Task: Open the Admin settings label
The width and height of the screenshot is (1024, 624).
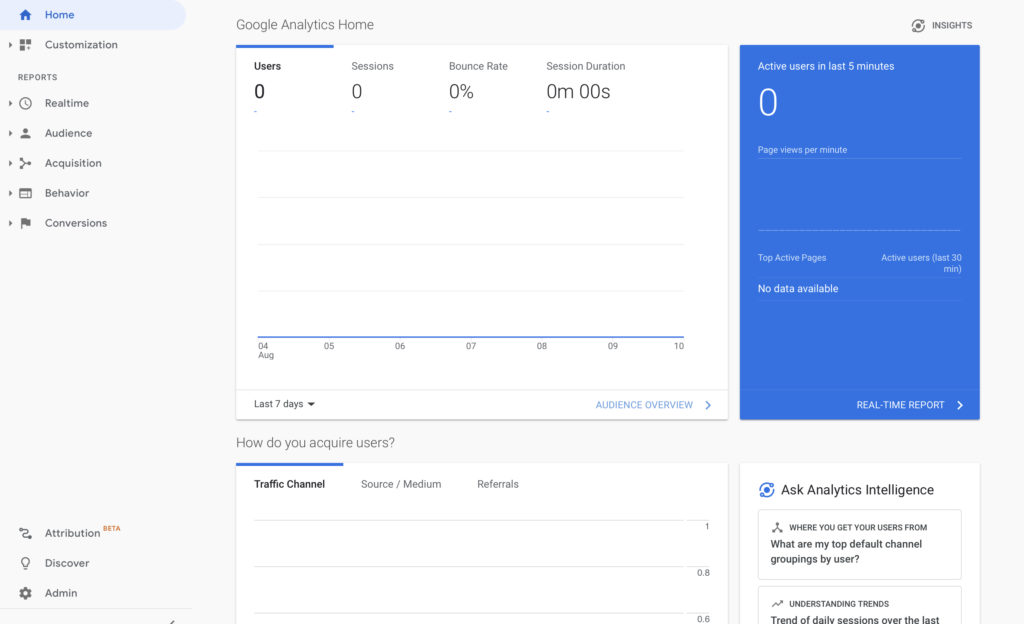Action: 61,593
